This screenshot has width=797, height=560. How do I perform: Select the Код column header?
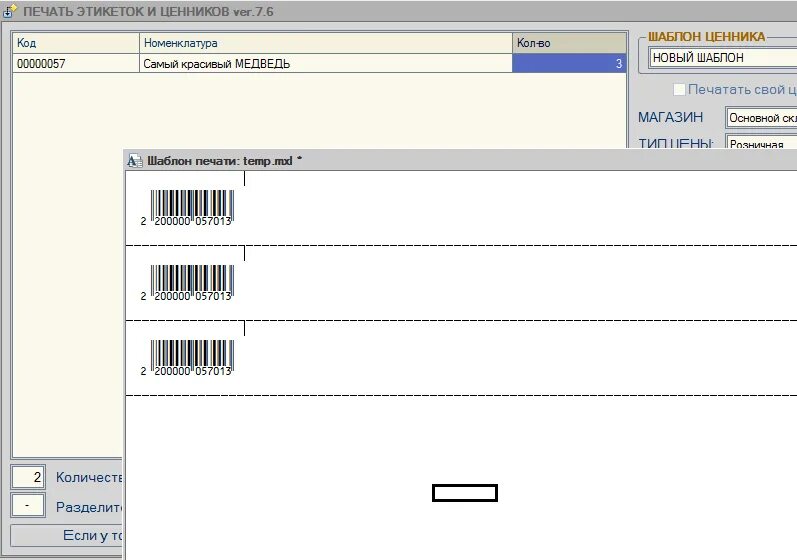[76, 43]
